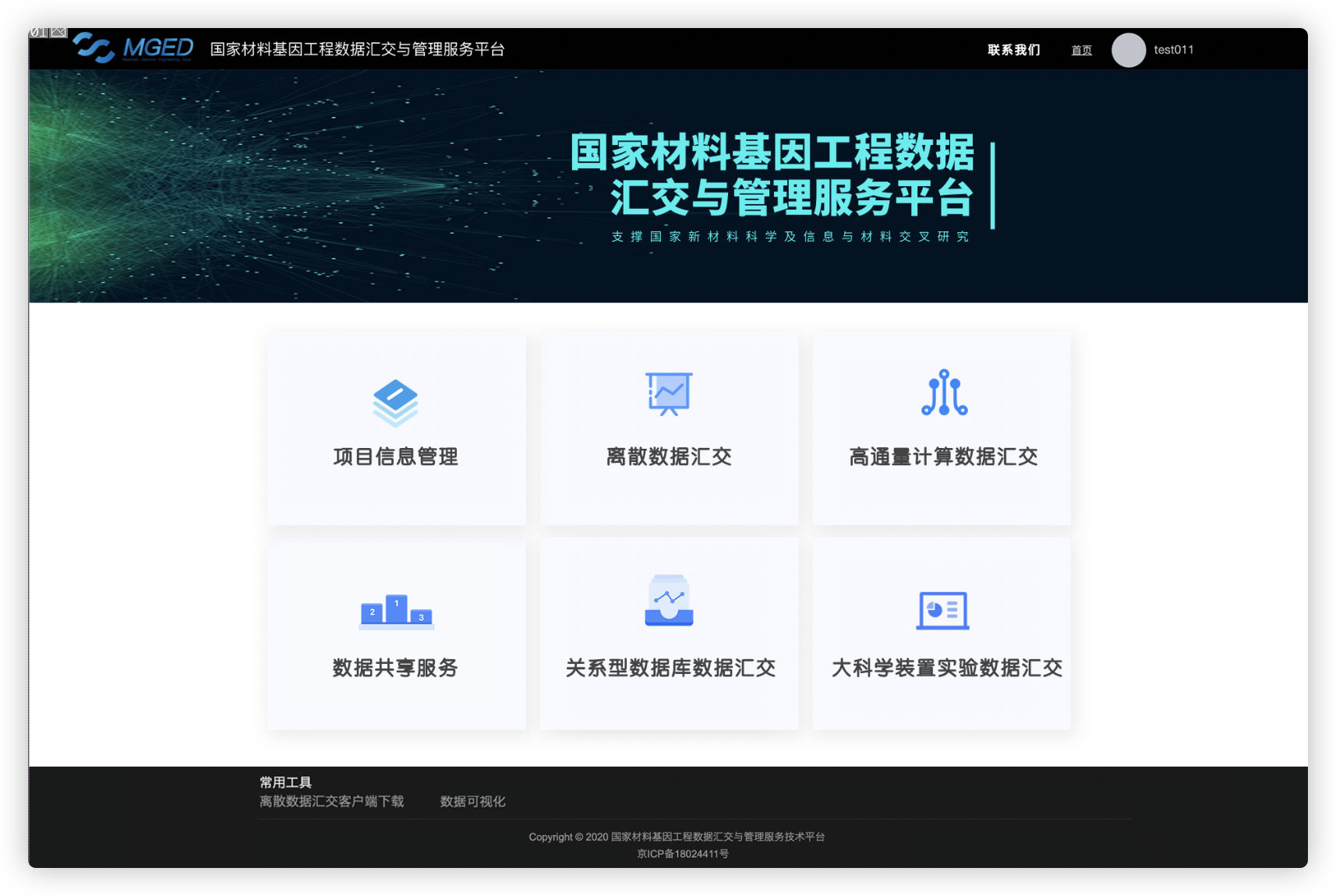Click the ranking podium icon for 数据共享服务
This screenshot has width=1336, height=896.
coord(396,612)
